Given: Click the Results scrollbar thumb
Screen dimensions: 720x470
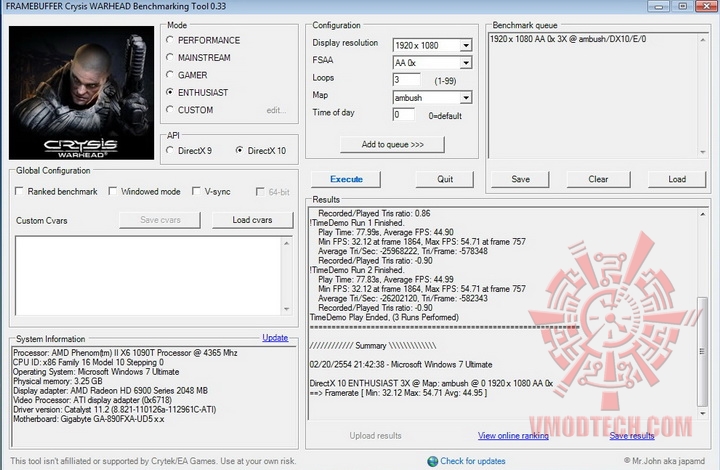Looking at the screenshot, I should (703, 352).
